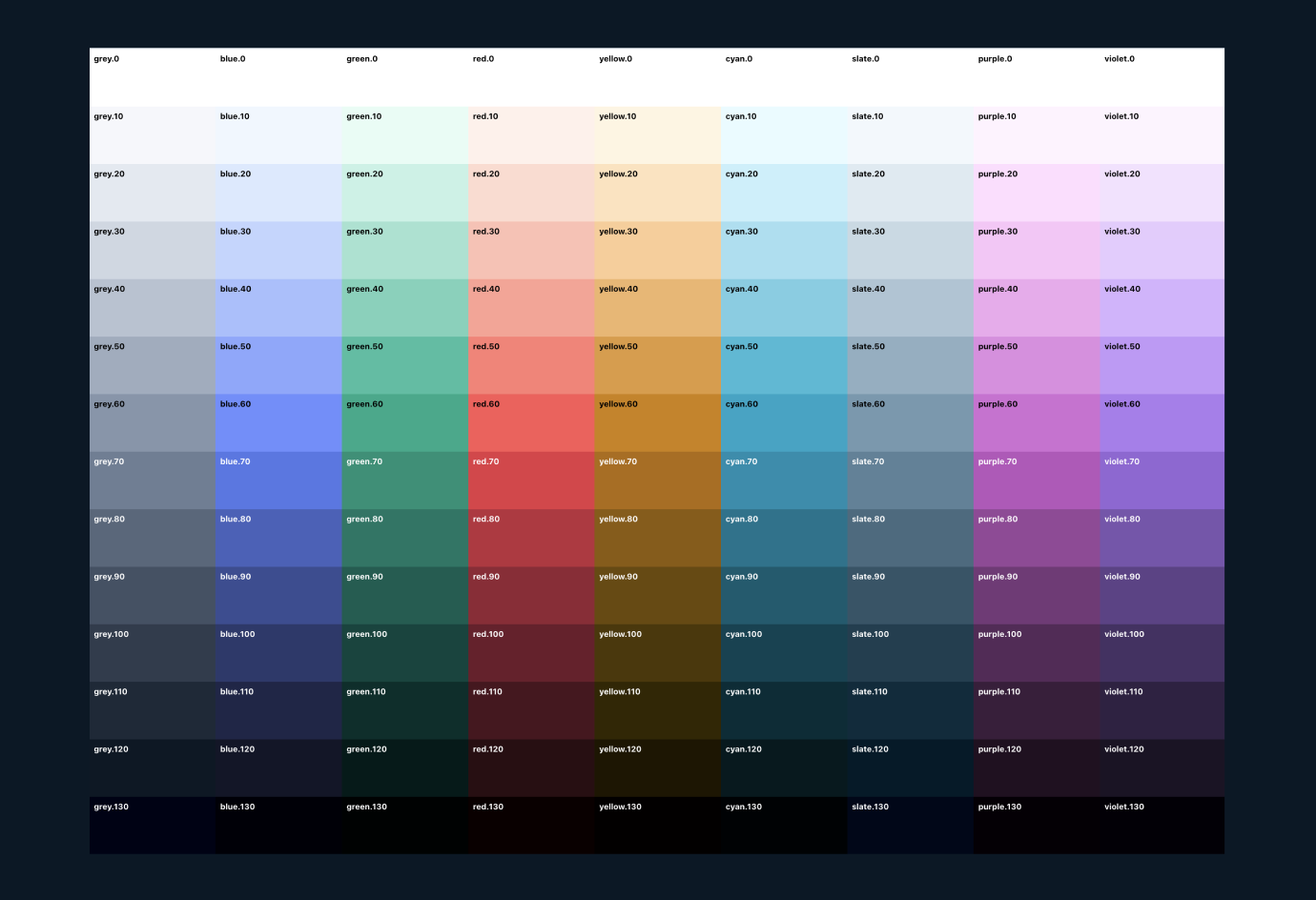This screenshot has height=900, width=1316.
Task: Select the grey.100 dark swatch
Action: [153, 653]
